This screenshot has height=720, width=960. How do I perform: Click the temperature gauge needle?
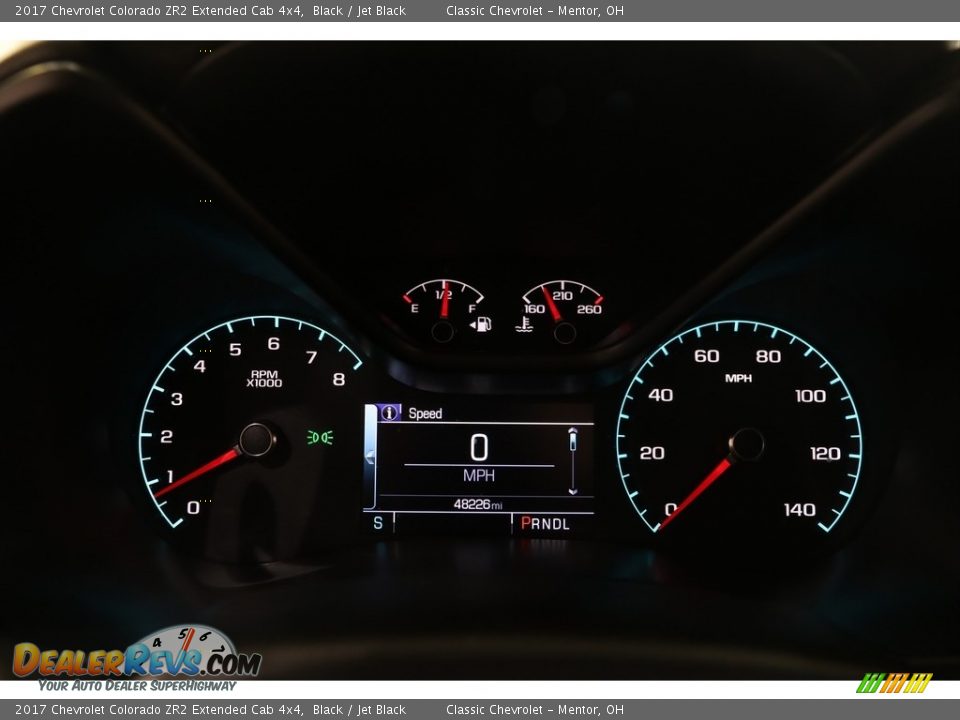[551, 304]
